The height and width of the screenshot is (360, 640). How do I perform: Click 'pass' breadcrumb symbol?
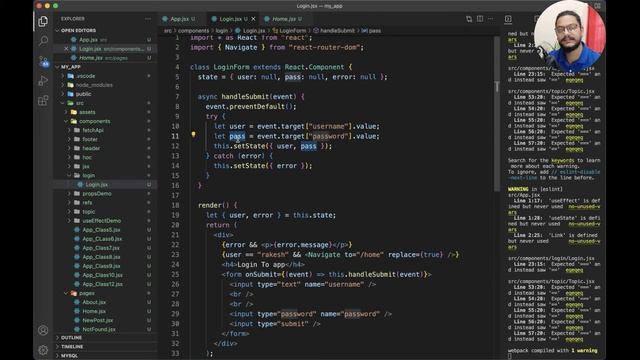(x=374, y=31)
